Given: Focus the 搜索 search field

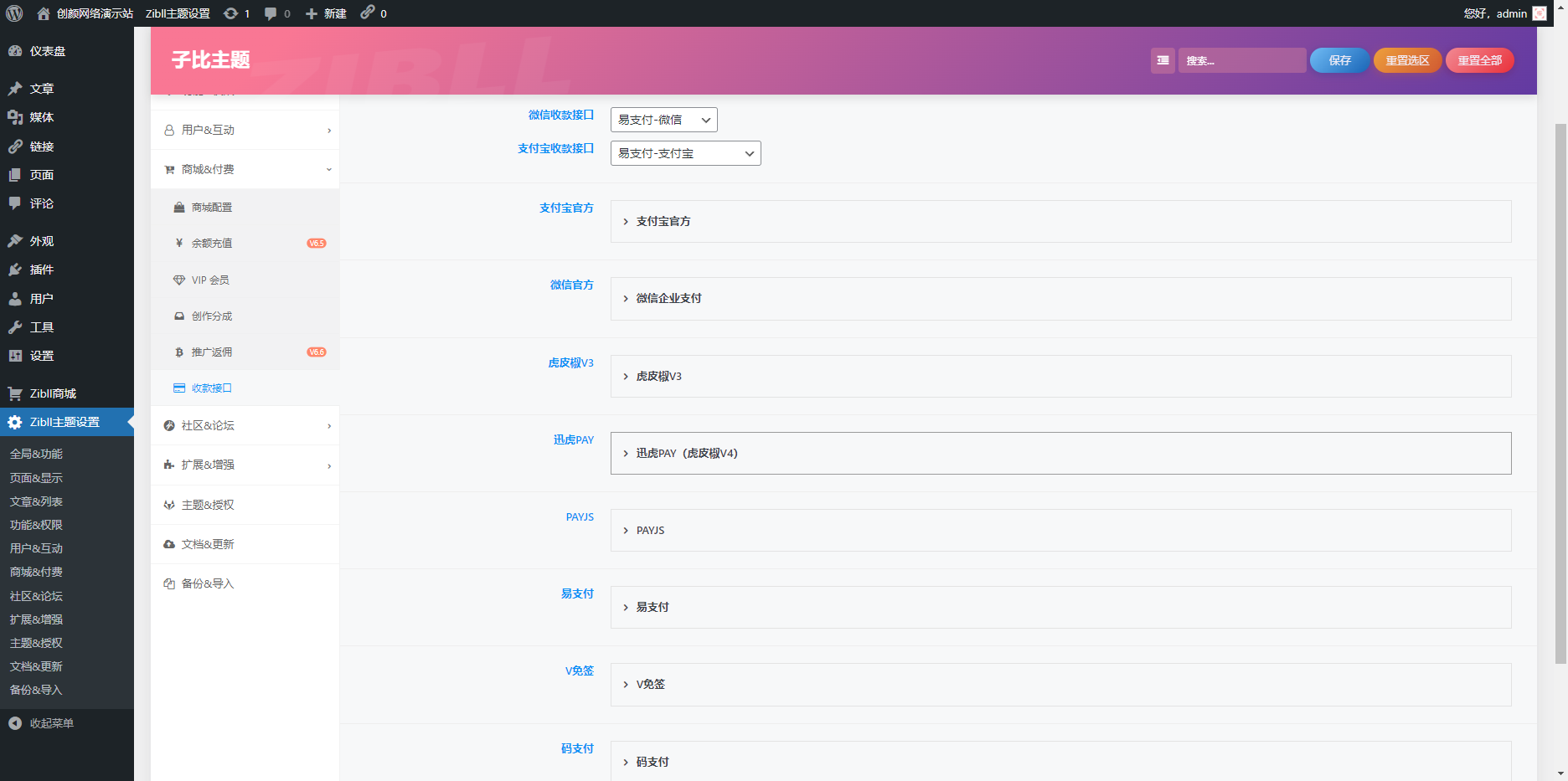Looking at the screenshot, I should [x=1242, y=60].
